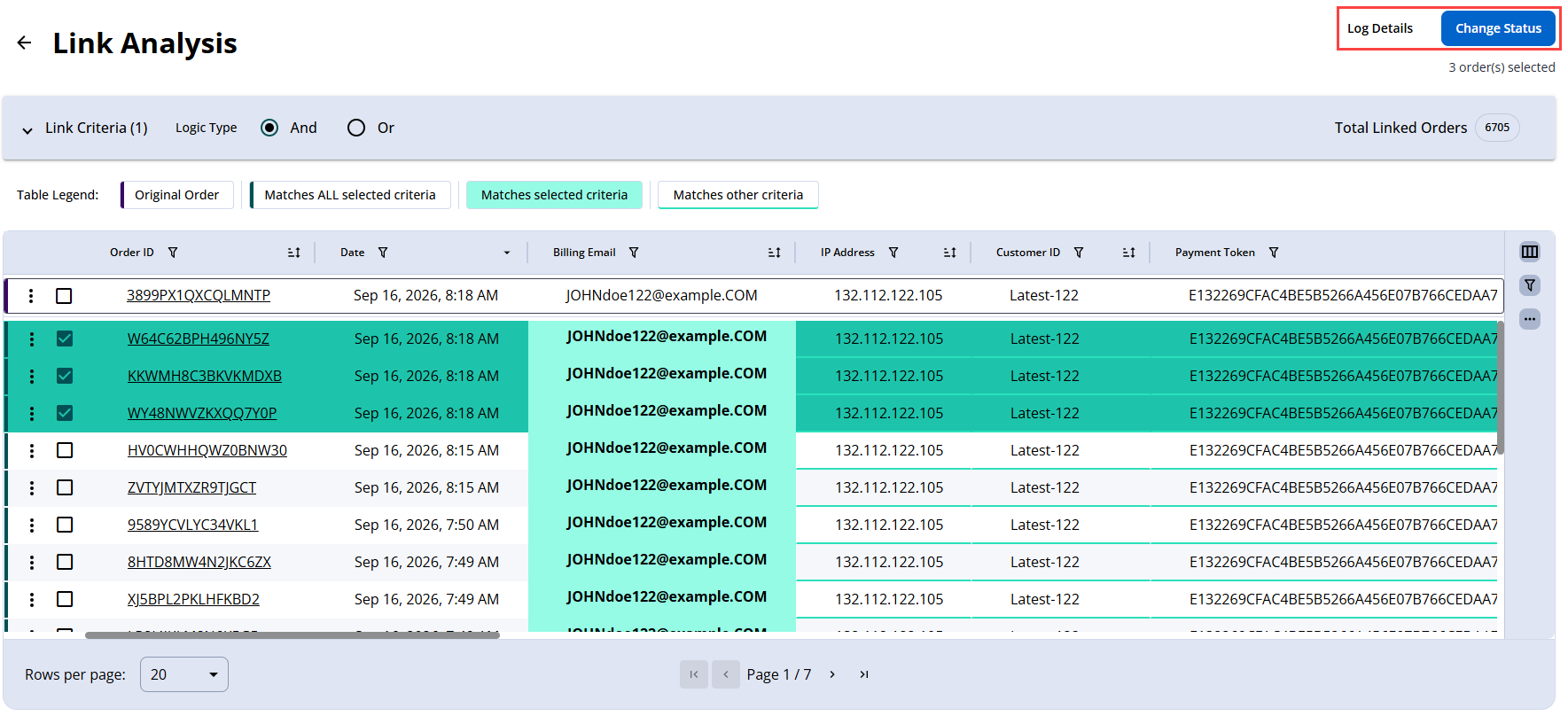Uncheck order W64C62BPH496NY5Z checkbox
The height and width of the screenshot is (724, 1568).
pyautogui.click(x=65, y=339)
